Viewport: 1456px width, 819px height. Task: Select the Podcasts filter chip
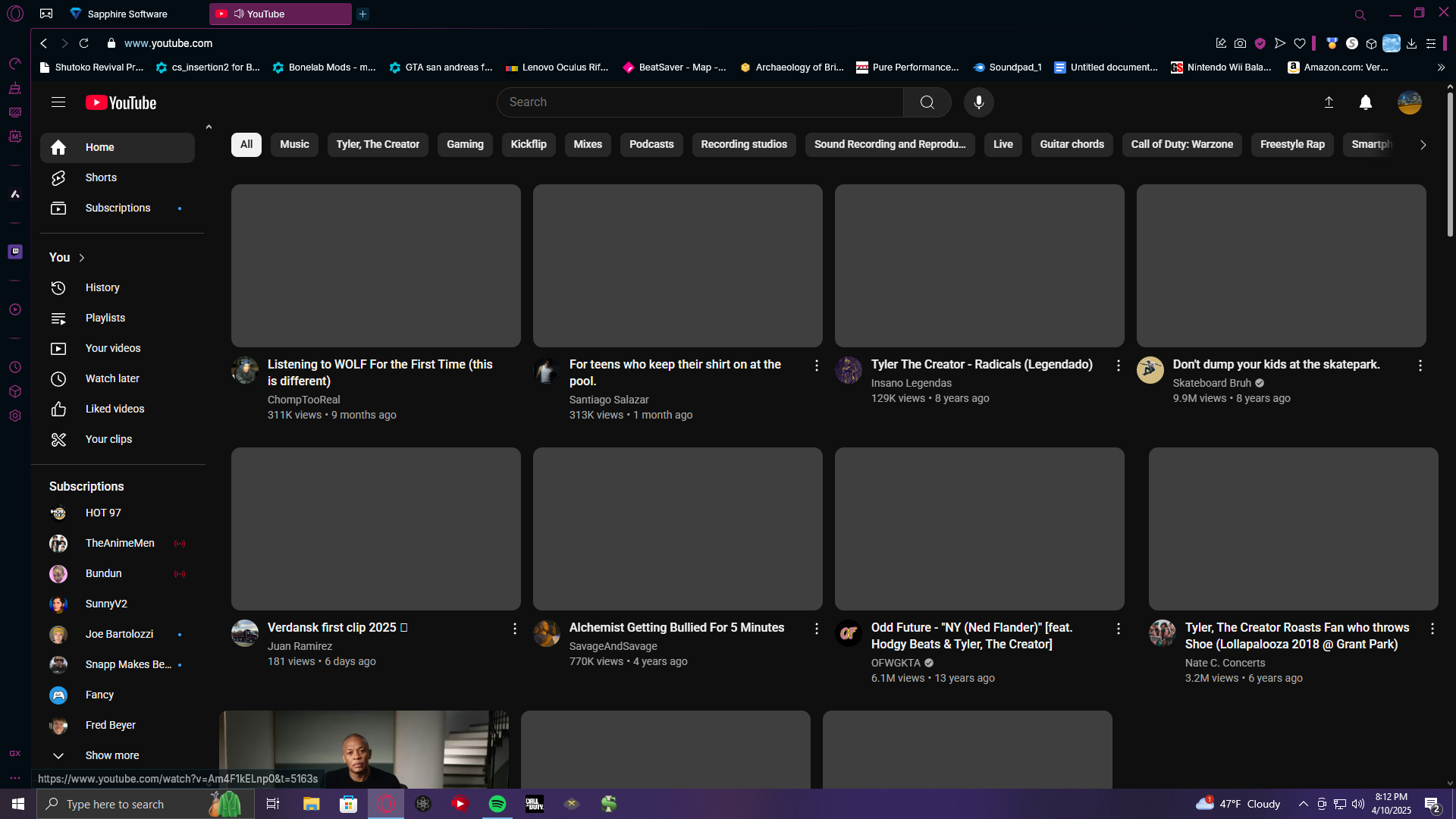click(651, 144)
